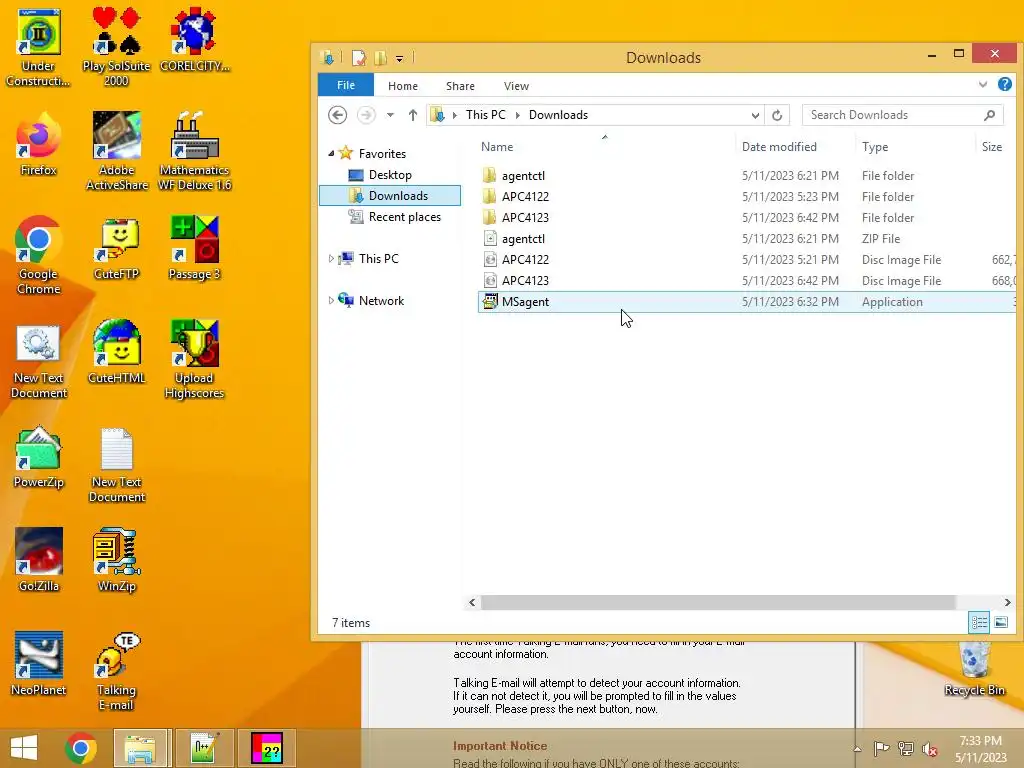Expand breadcrumb arrow after This PC

tap(517, 115)
